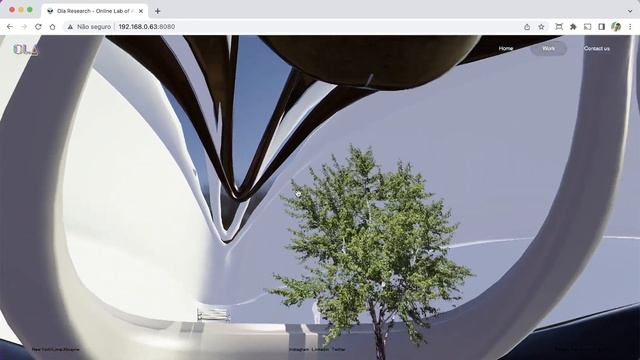The height and width of the screenshot is (360, 640).
Task: Close the Ola Research tab
Action: coord(141,11)
